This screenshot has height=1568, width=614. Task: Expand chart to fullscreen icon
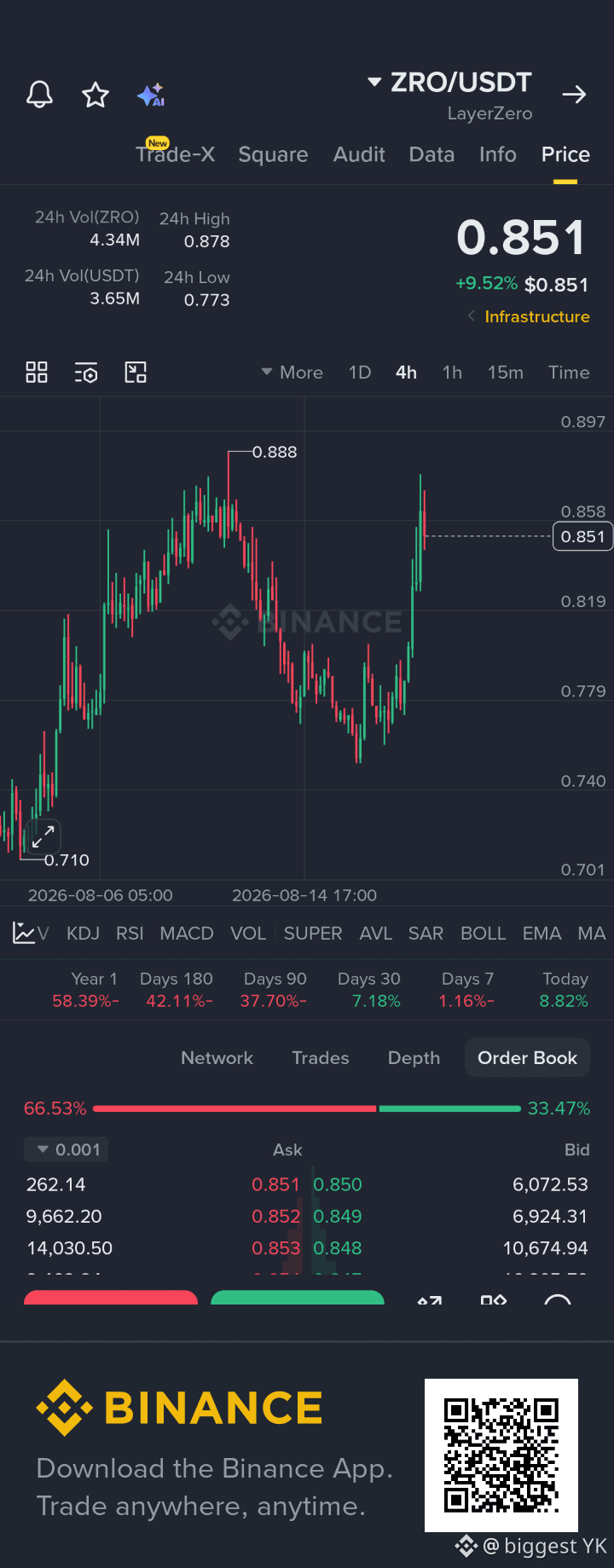click(43, 836)
